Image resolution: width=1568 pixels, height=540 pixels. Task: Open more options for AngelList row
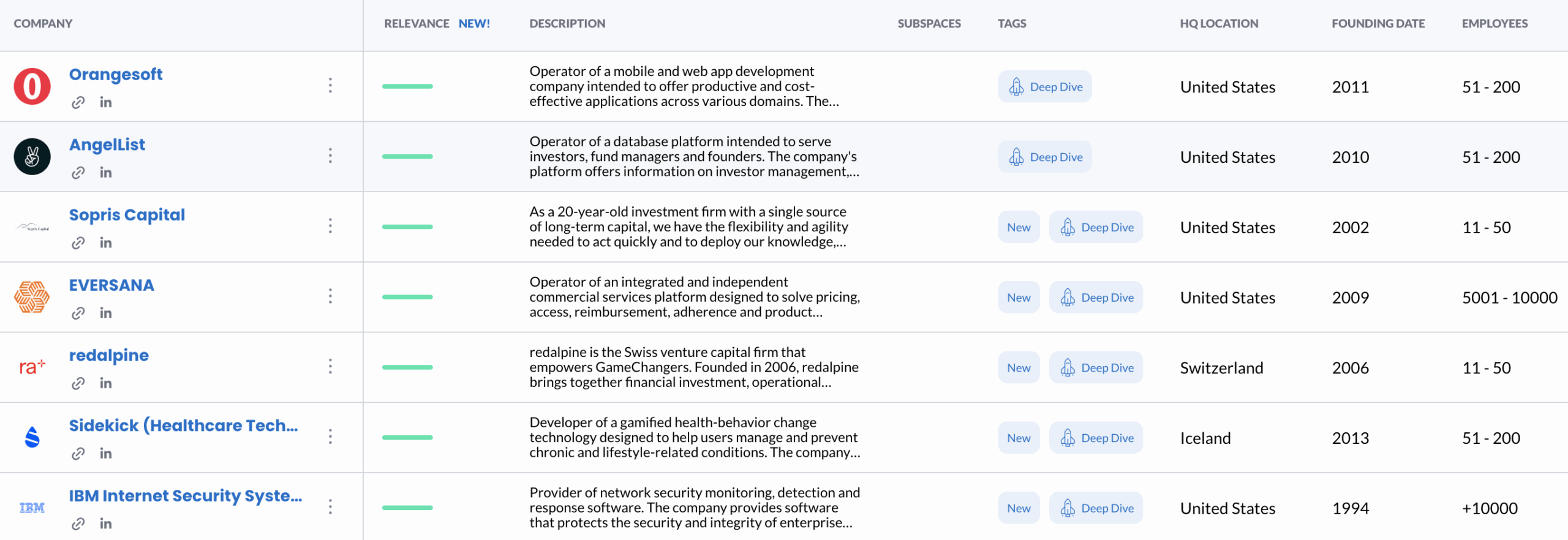pos(330,156)
